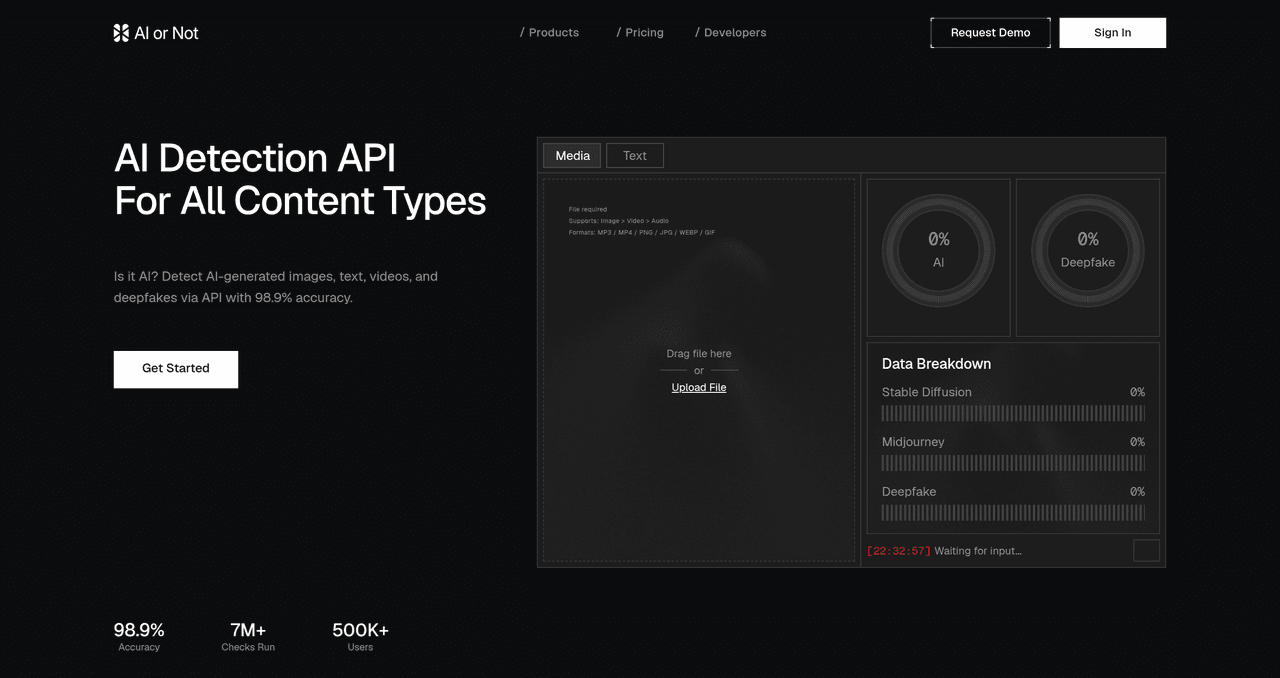Open the Developers menu

(x=731, y=32)
